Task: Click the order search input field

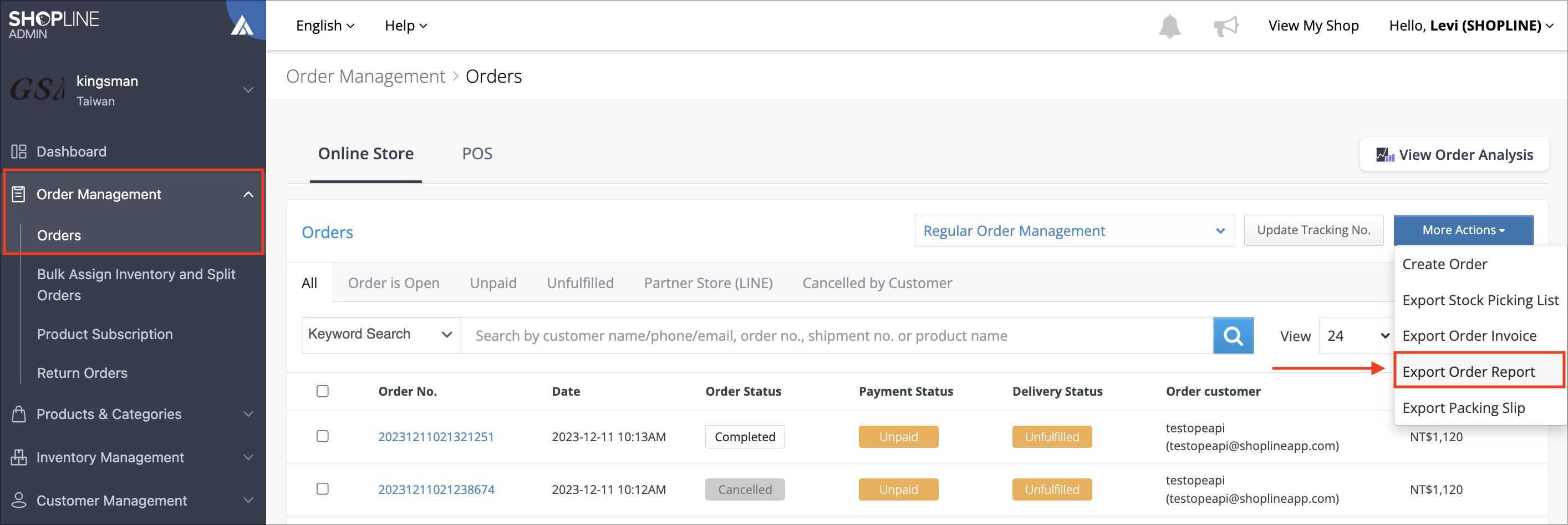Action: click(837, 336)
